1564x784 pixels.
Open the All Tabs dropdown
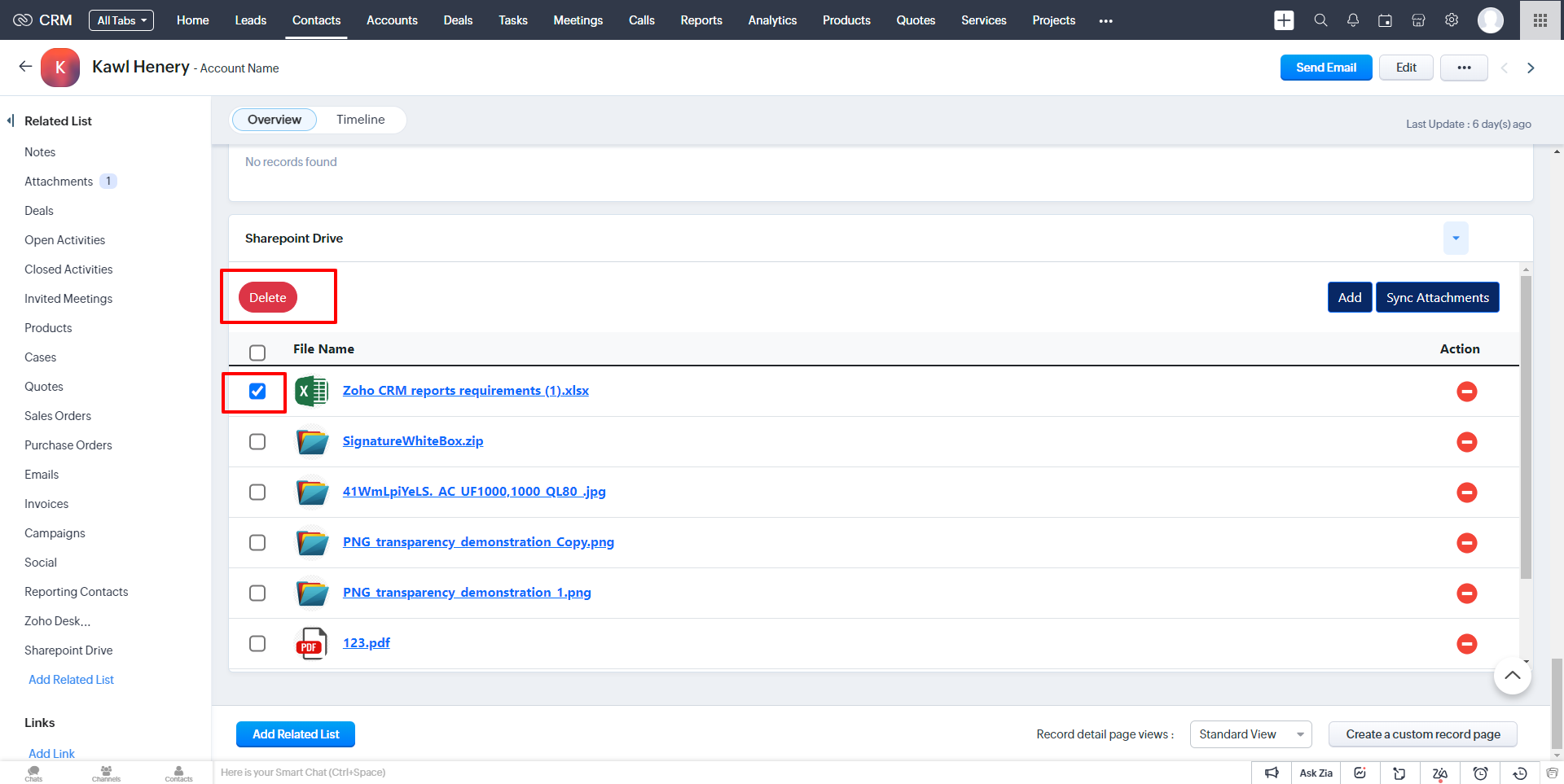pos(121,20)
